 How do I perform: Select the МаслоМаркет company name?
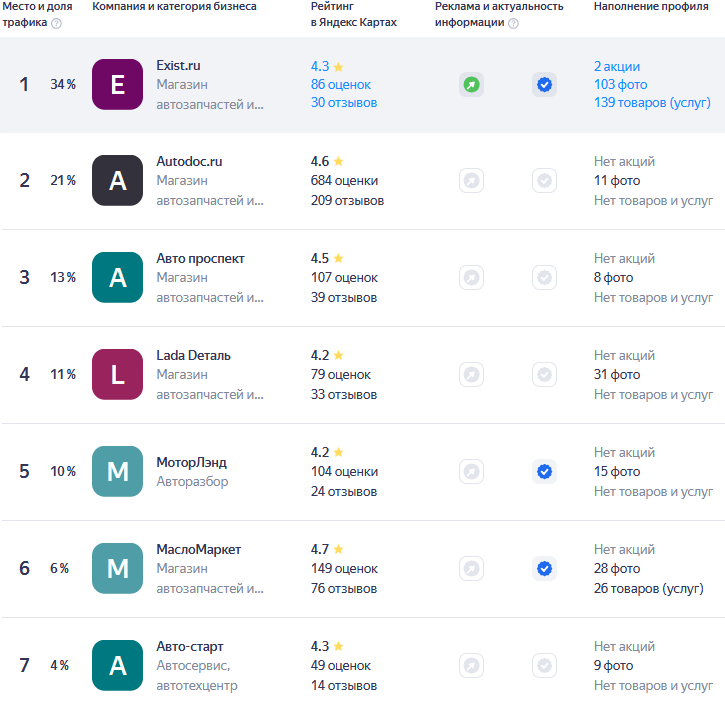pos(198,549)
